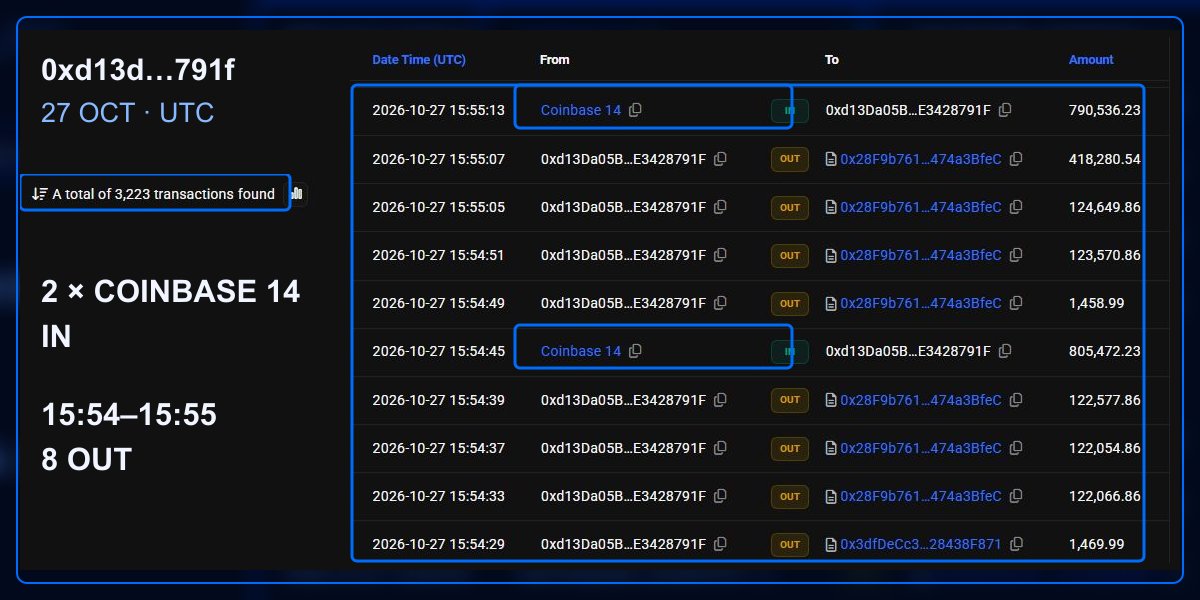Select the amount 123,570.86
Viewport: 1200px width, 600px height.
pyautogui.click(x=1105, y=255)
